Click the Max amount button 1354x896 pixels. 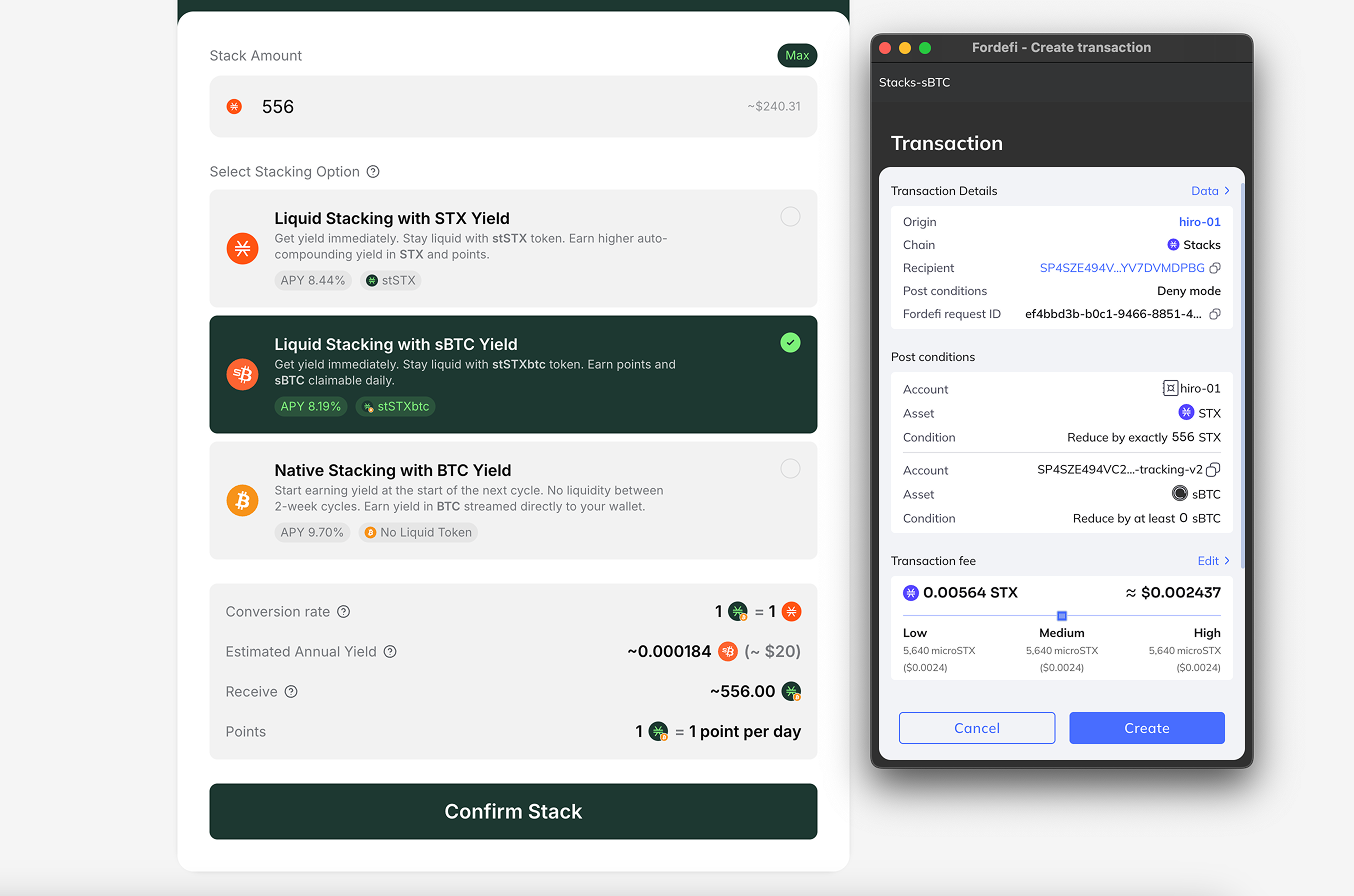point(797,56)
